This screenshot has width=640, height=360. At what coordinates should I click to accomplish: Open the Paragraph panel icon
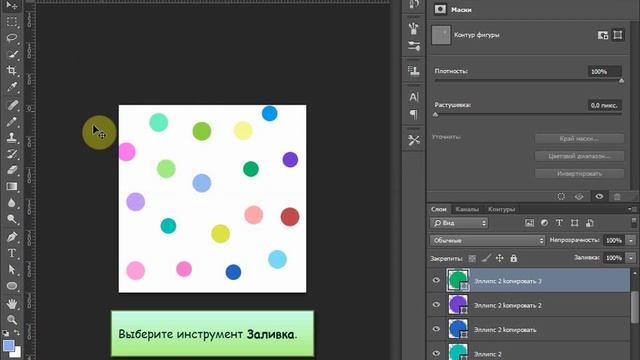click(x=414, y=114)
